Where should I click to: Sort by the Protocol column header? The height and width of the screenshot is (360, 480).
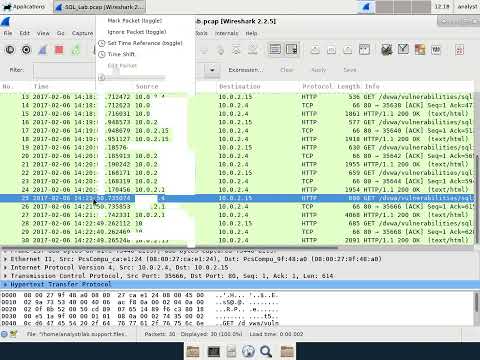(x=317, y=86)
